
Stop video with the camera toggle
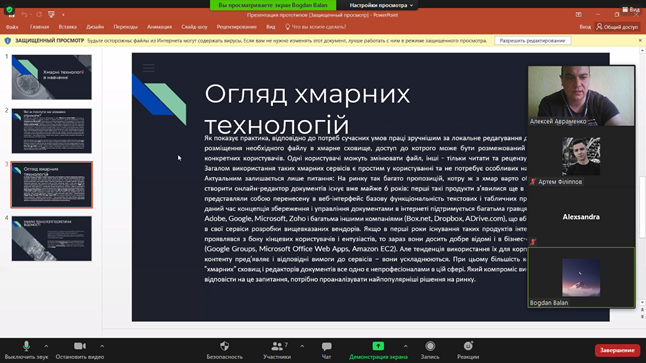point(80,346)
